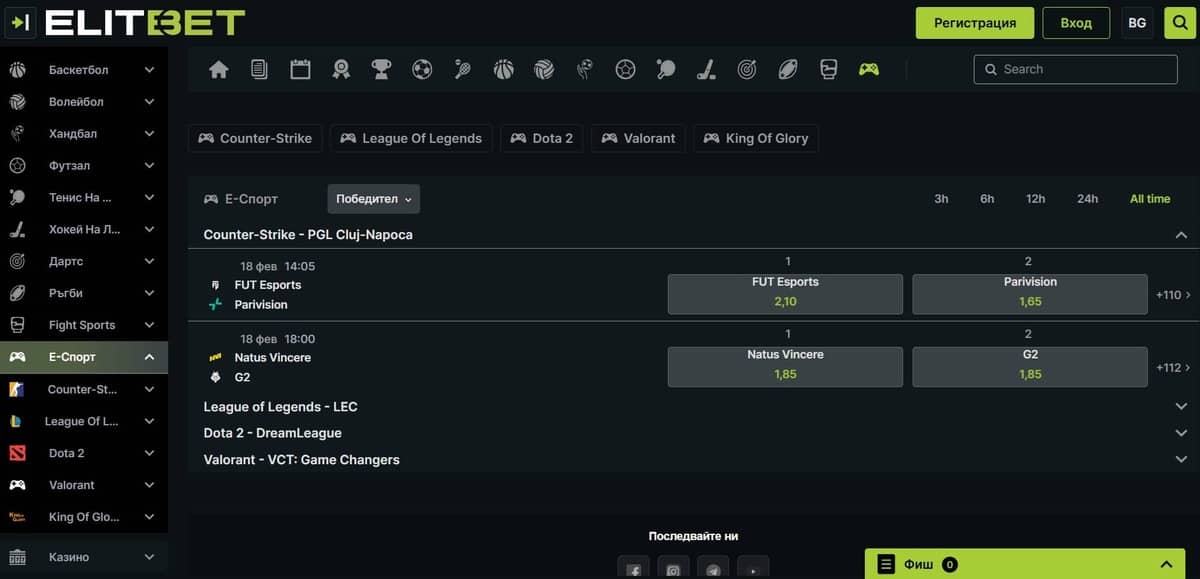This screenshot has height=579, width=1200.
Task: Expand the Казино sidebar chevron
Action: point(149,557)
